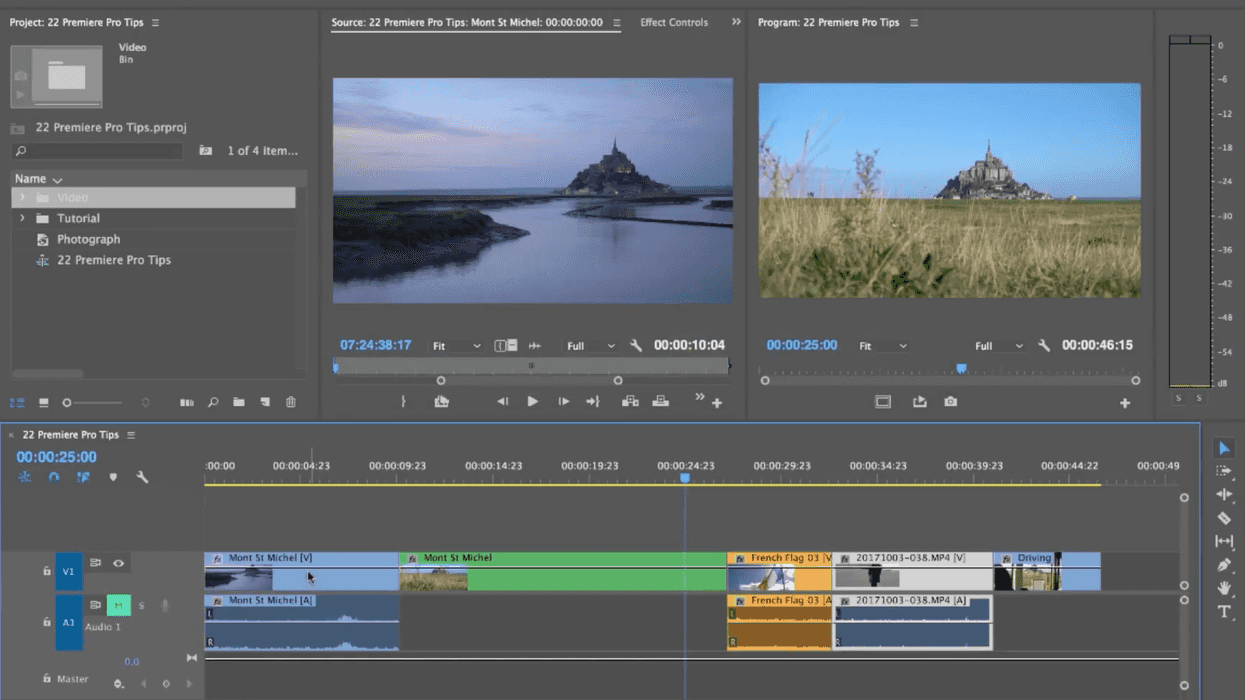Select the Razor tool
The height and width of the screenshot is (700, 1245).
pyautogui.click(x=1224, y=518)
